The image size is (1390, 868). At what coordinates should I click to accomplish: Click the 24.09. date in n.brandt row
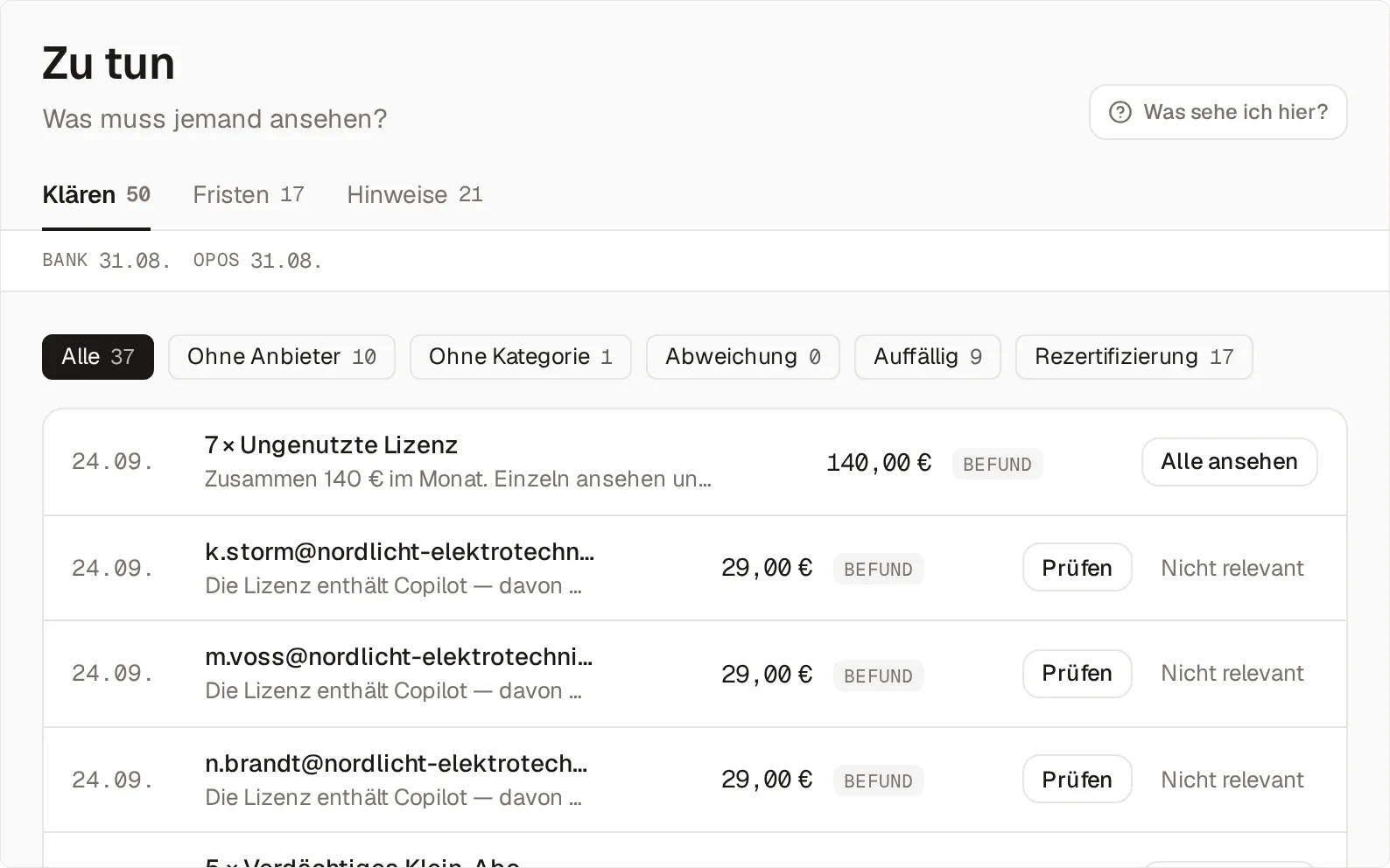112,780
